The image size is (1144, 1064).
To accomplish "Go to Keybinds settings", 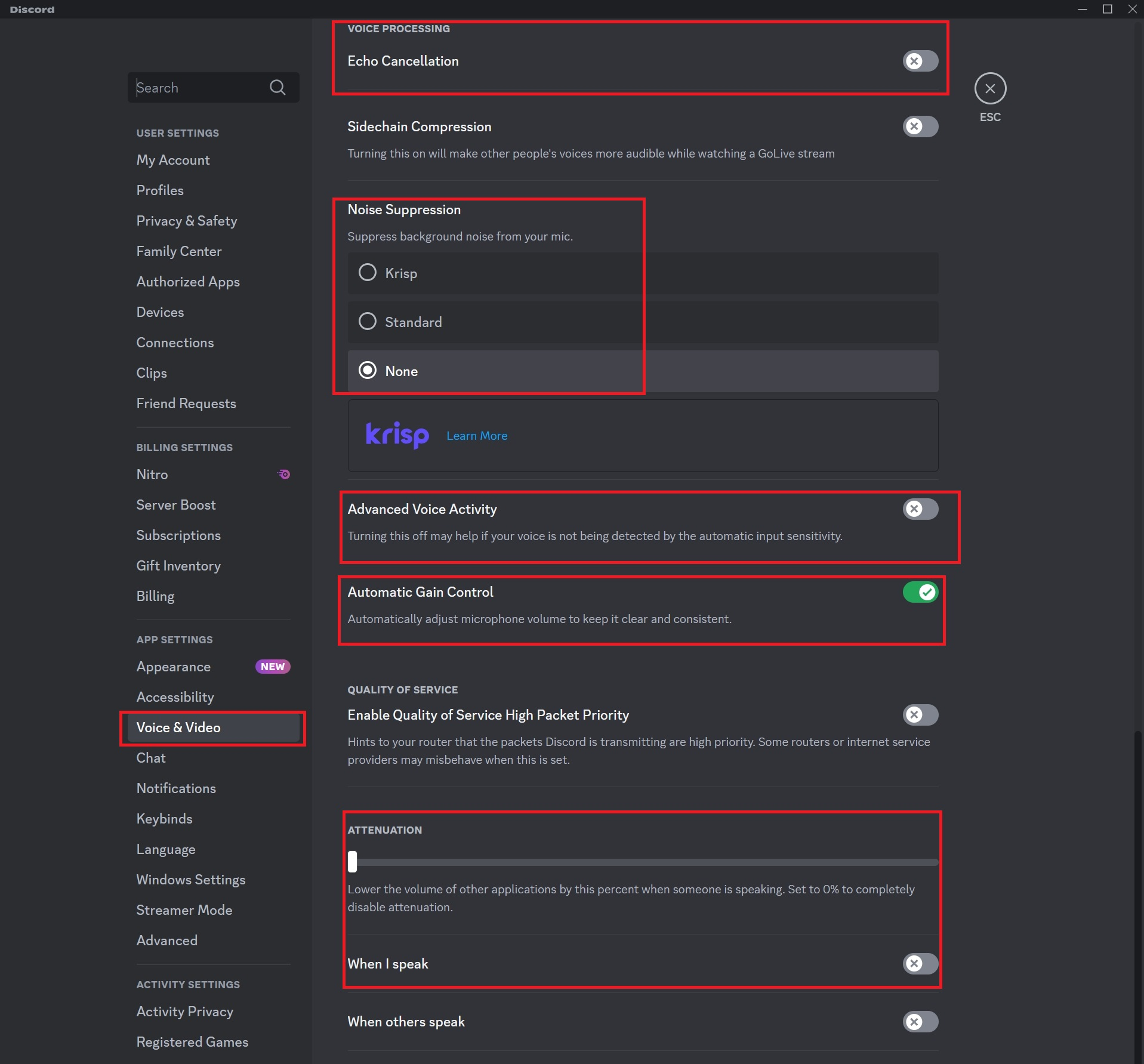I will 164,819.
